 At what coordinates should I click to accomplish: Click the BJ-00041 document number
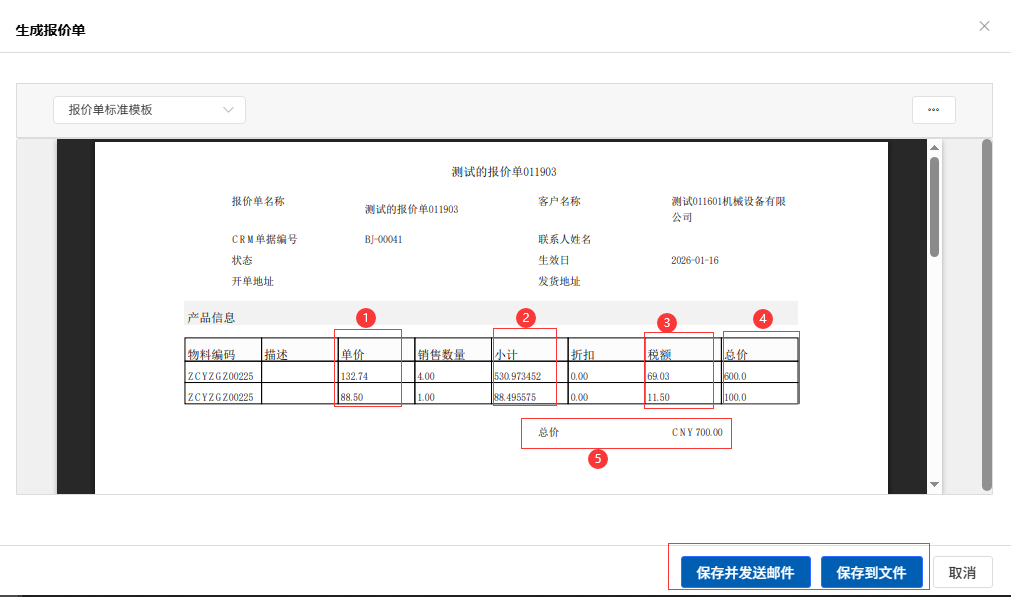(383, 240)
